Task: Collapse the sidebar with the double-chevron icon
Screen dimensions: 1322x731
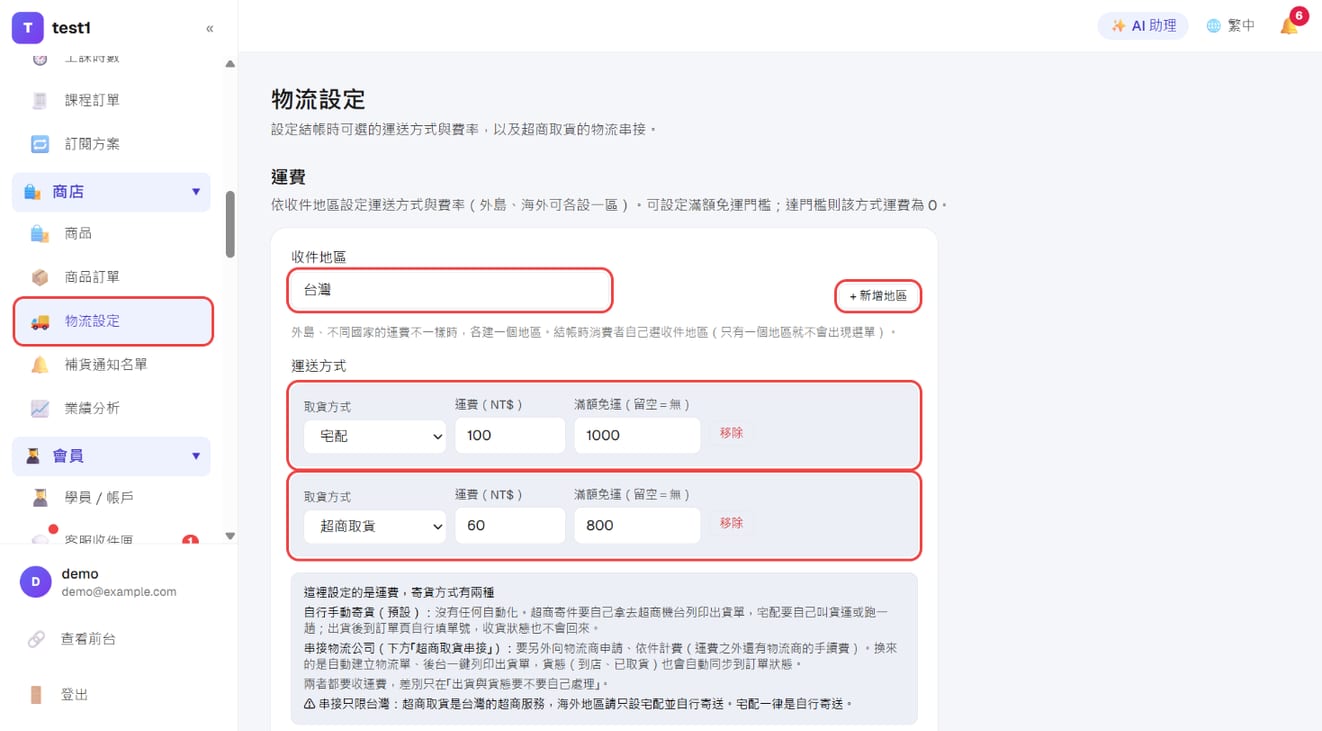Action: [209, 29]
